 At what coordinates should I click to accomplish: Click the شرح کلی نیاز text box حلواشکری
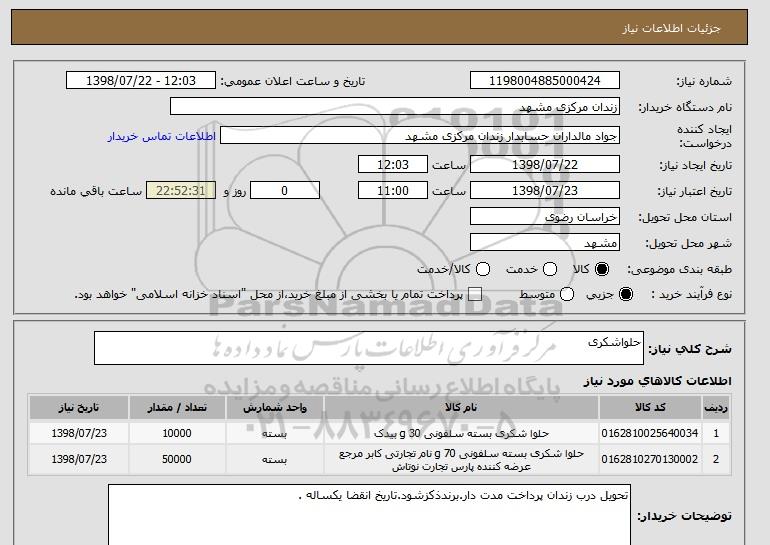[369, 348]
